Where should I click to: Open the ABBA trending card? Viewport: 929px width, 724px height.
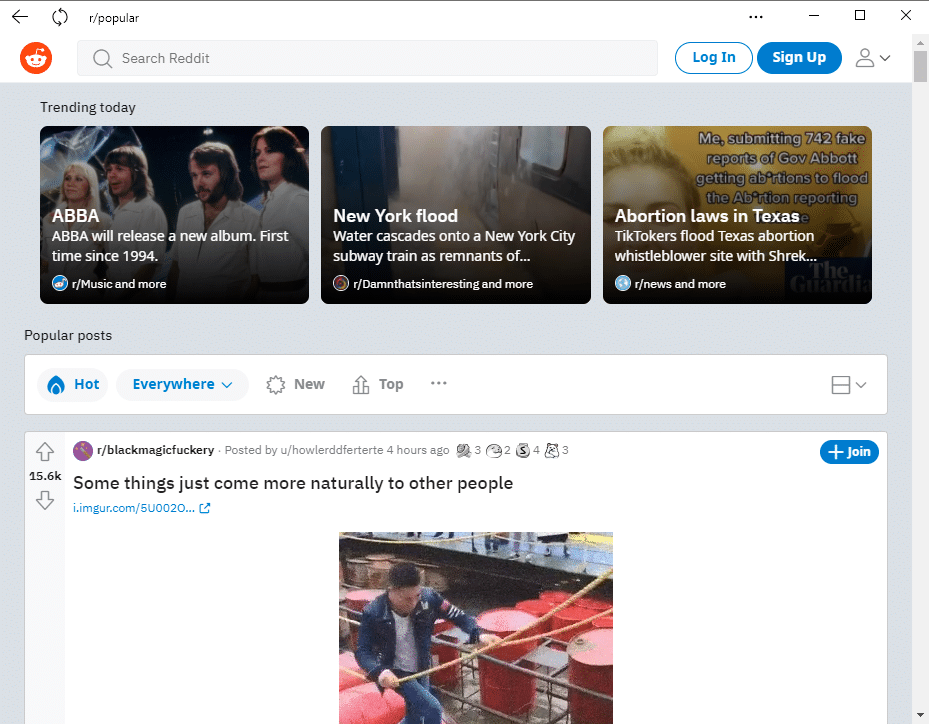(x=174, y=214)
